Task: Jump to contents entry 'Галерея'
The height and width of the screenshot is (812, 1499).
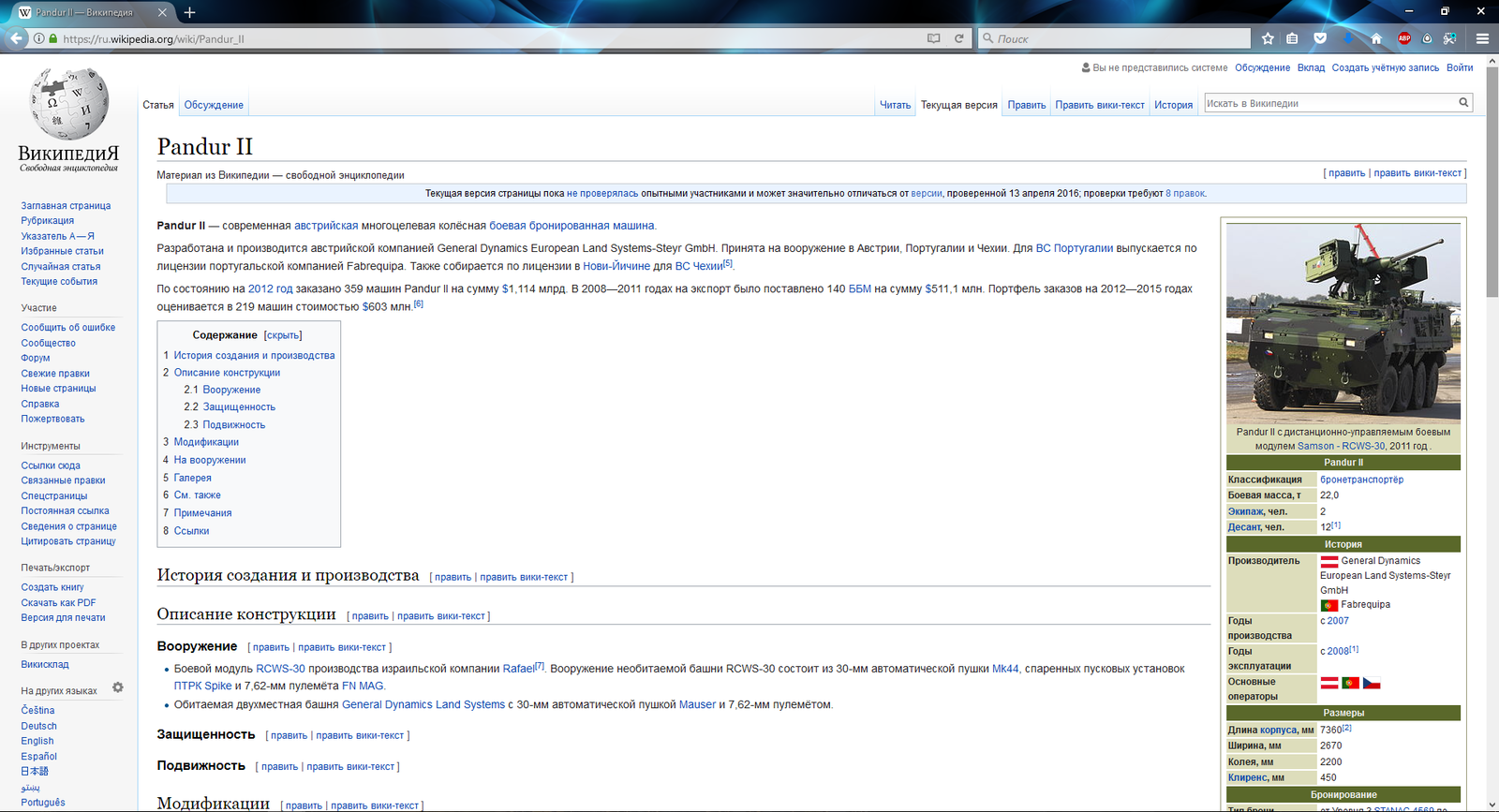Action: click(192, 478)
